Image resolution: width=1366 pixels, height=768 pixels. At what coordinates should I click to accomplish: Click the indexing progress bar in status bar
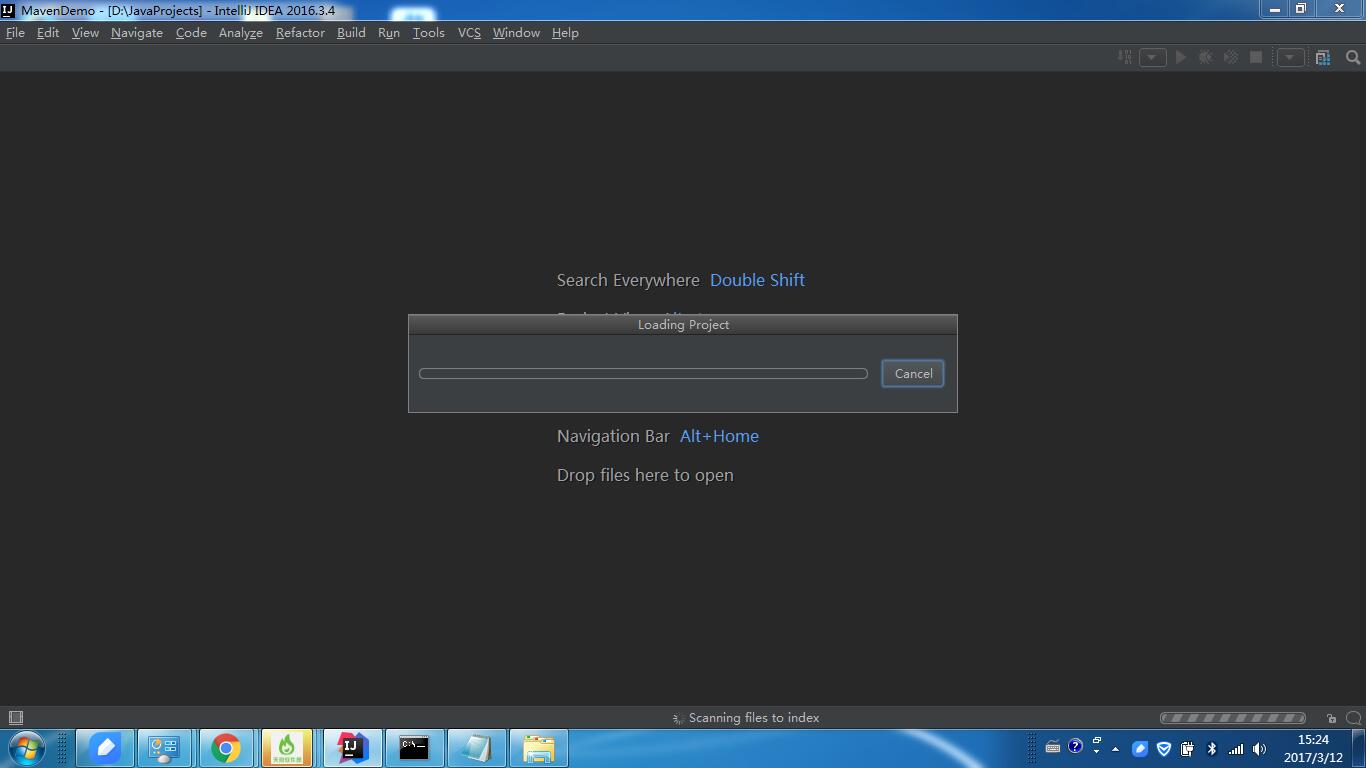click(1233, 718)
